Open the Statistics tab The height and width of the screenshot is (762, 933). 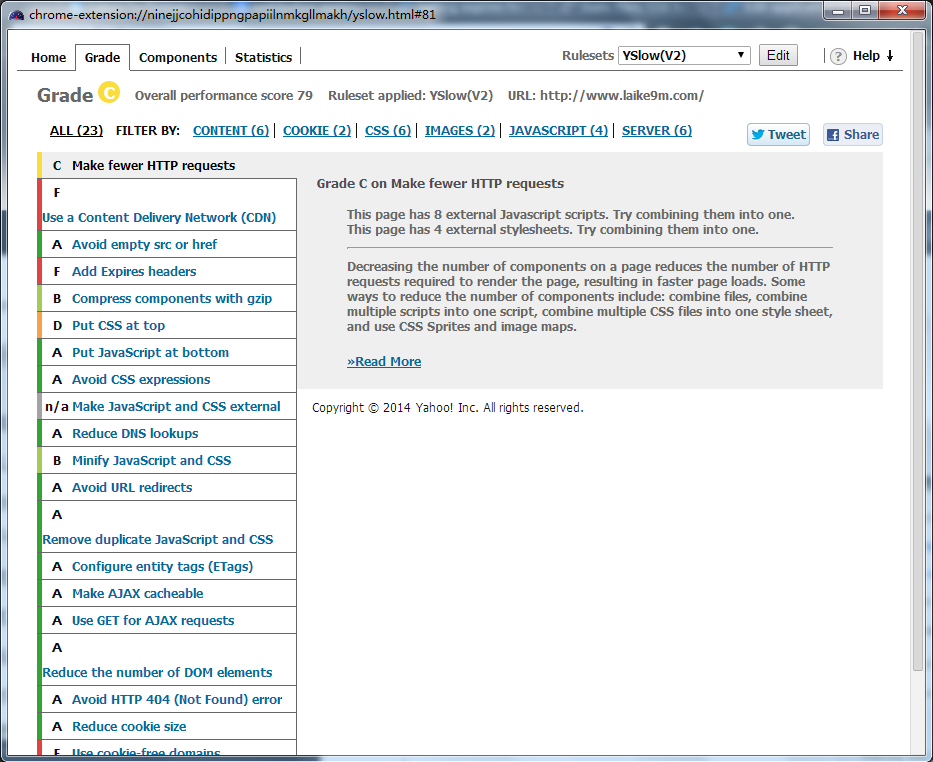point(264,57)
